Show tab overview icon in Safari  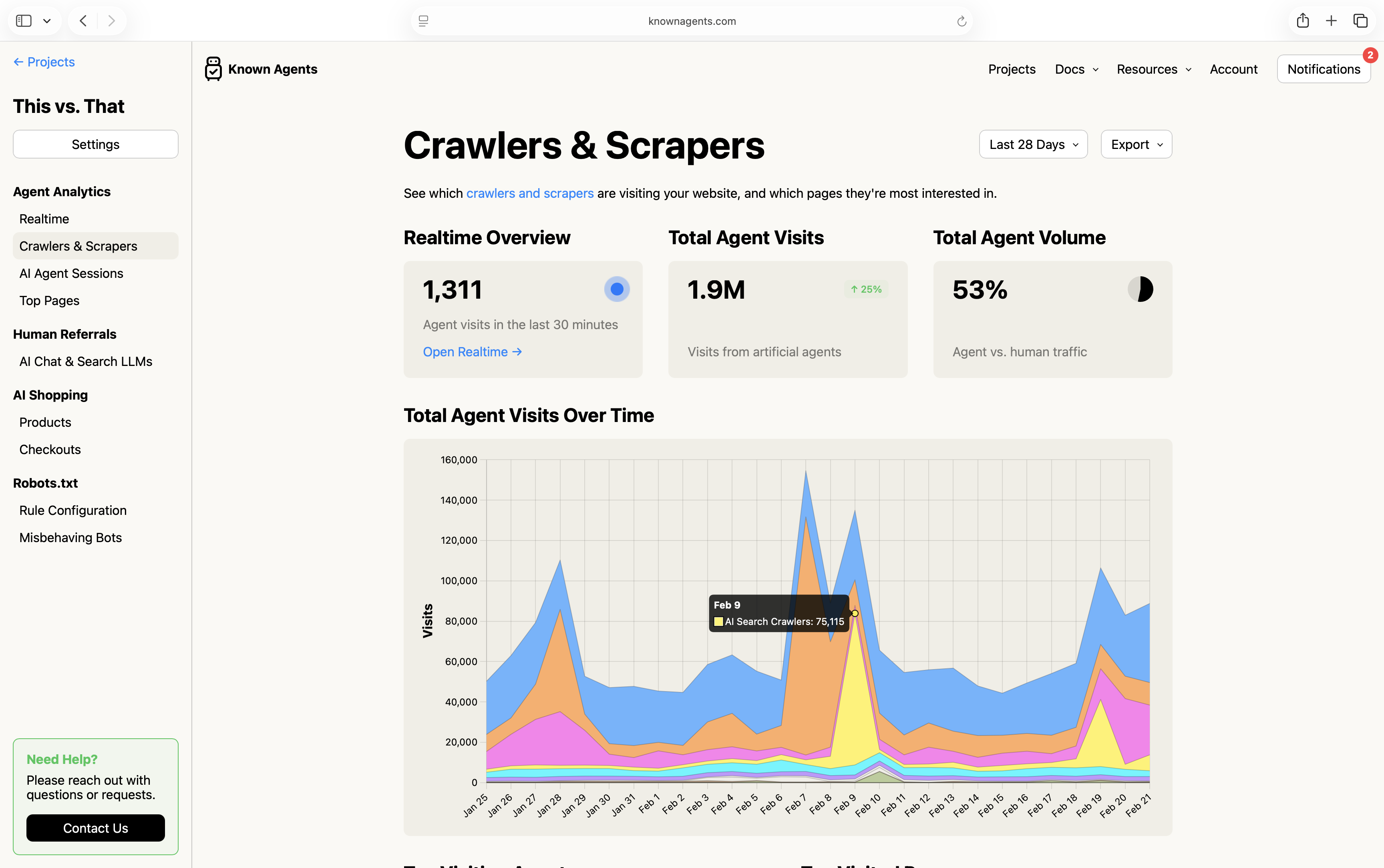[1360, 21]
